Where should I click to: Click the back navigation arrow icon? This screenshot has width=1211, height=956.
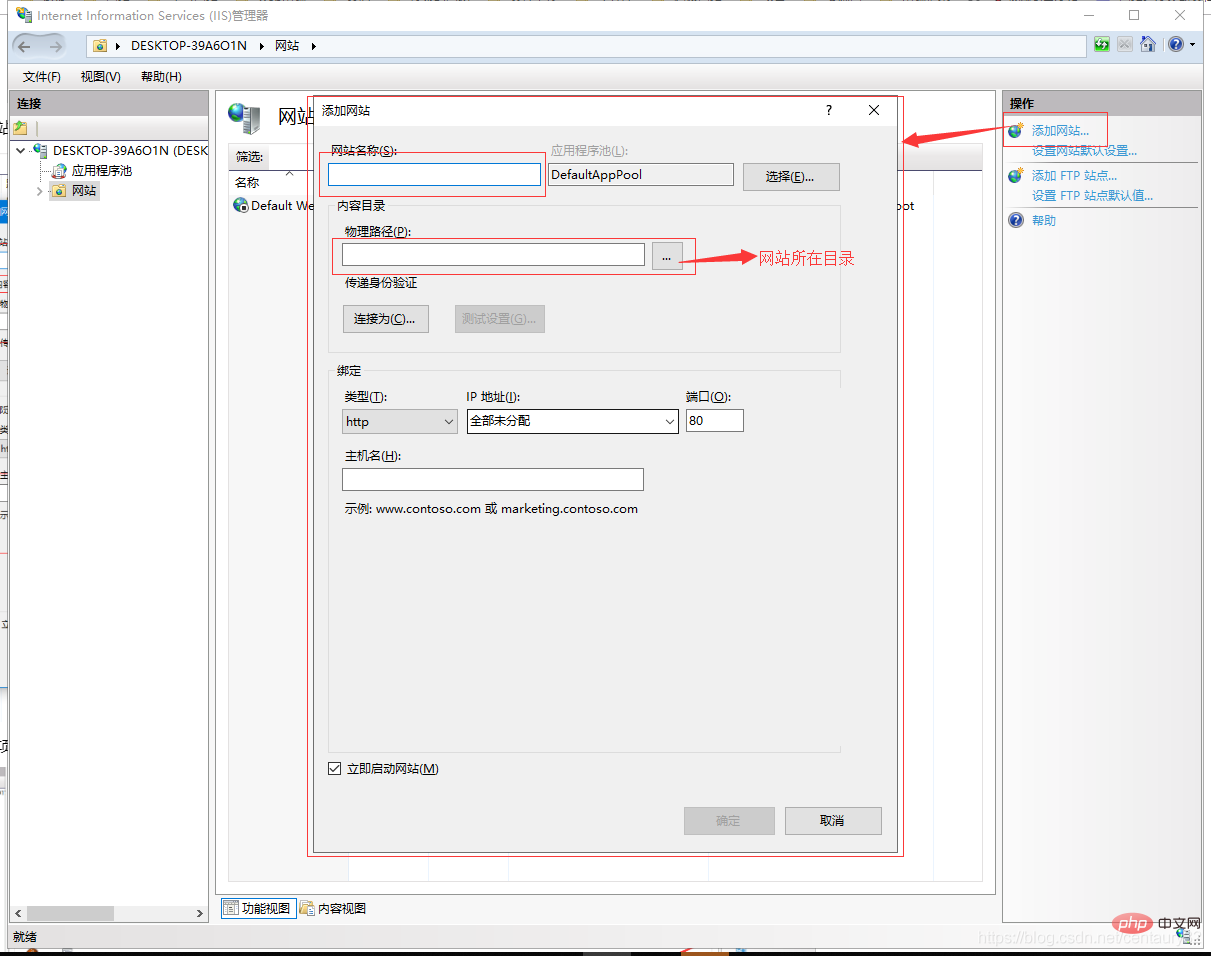tap(25, 46)
